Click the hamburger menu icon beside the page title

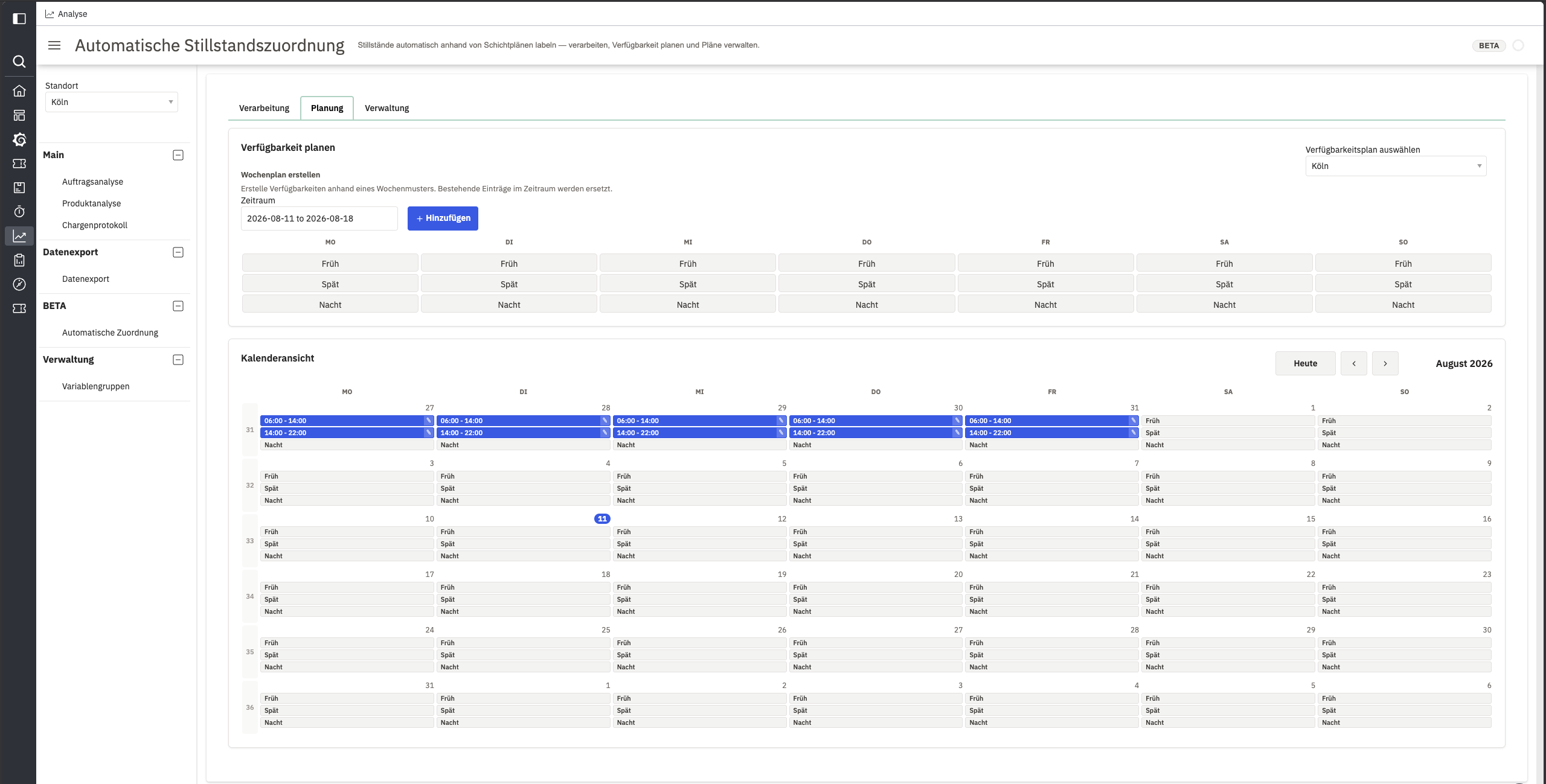pyautogui.click(x=54, y=45)
